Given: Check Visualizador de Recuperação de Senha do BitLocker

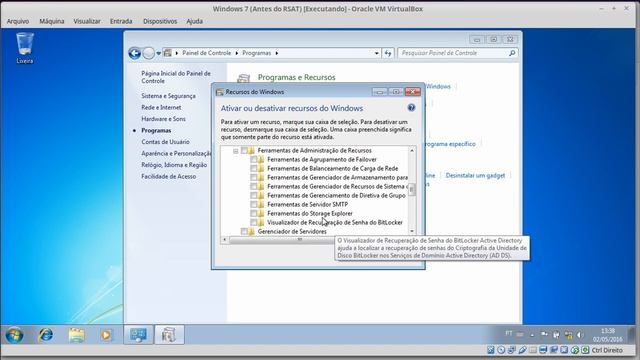Looking at the screenshot, I should (254, 222).
